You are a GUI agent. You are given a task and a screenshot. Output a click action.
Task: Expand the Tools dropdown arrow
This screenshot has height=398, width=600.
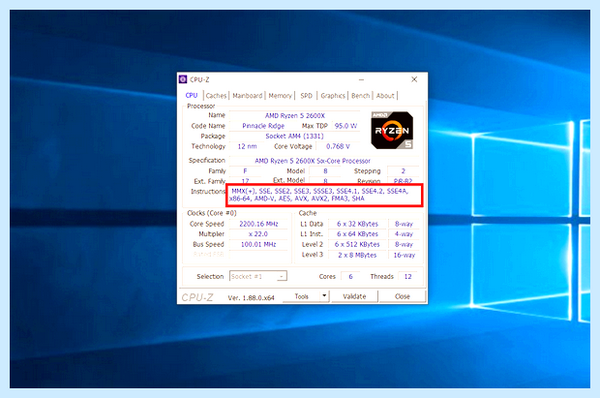pyautogui.click(x=324, y=296)
